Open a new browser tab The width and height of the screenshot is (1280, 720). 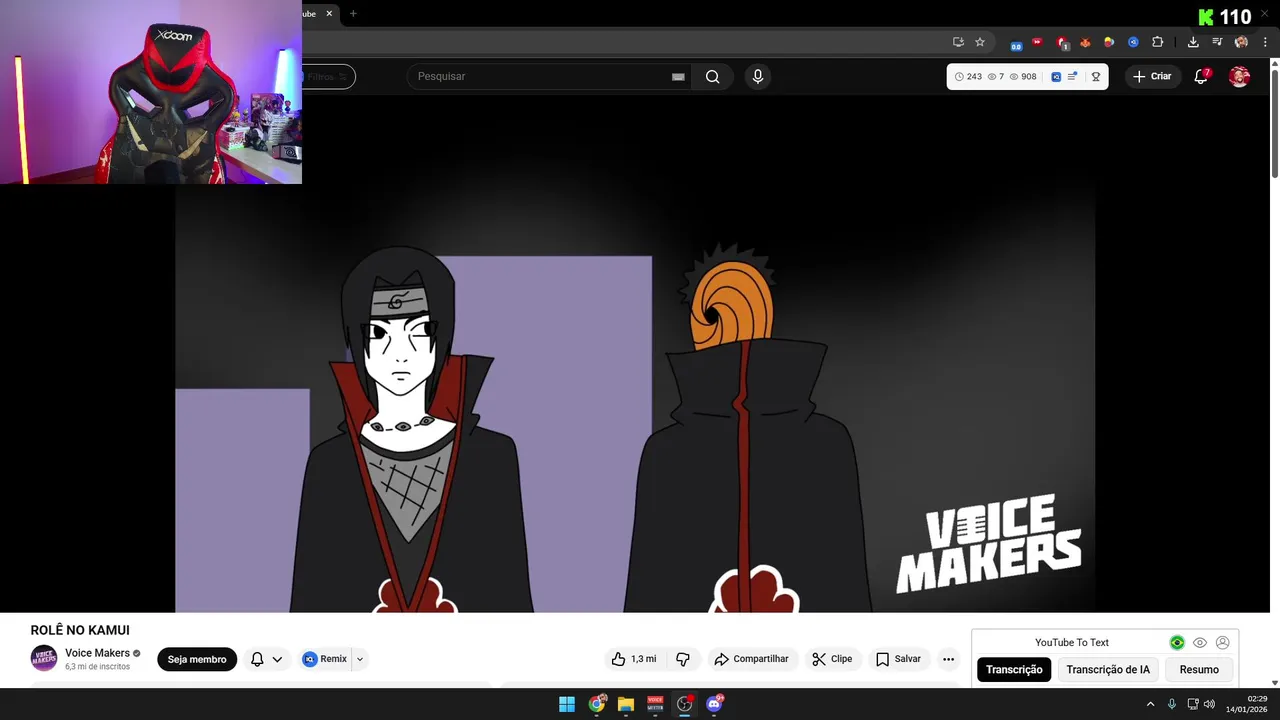pyautogui.click(x=353, y=14)
